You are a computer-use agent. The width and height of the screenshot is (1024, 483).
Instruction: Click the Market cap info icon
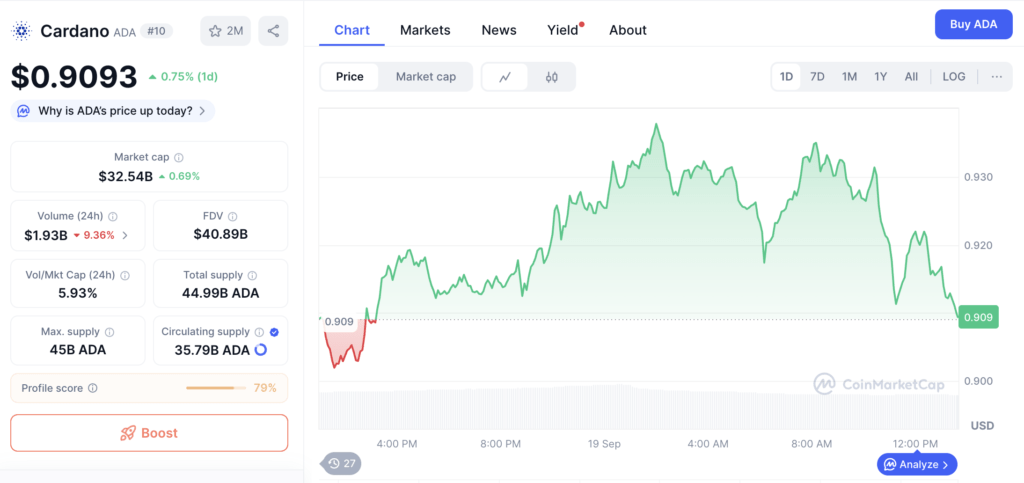pos(179,157)
